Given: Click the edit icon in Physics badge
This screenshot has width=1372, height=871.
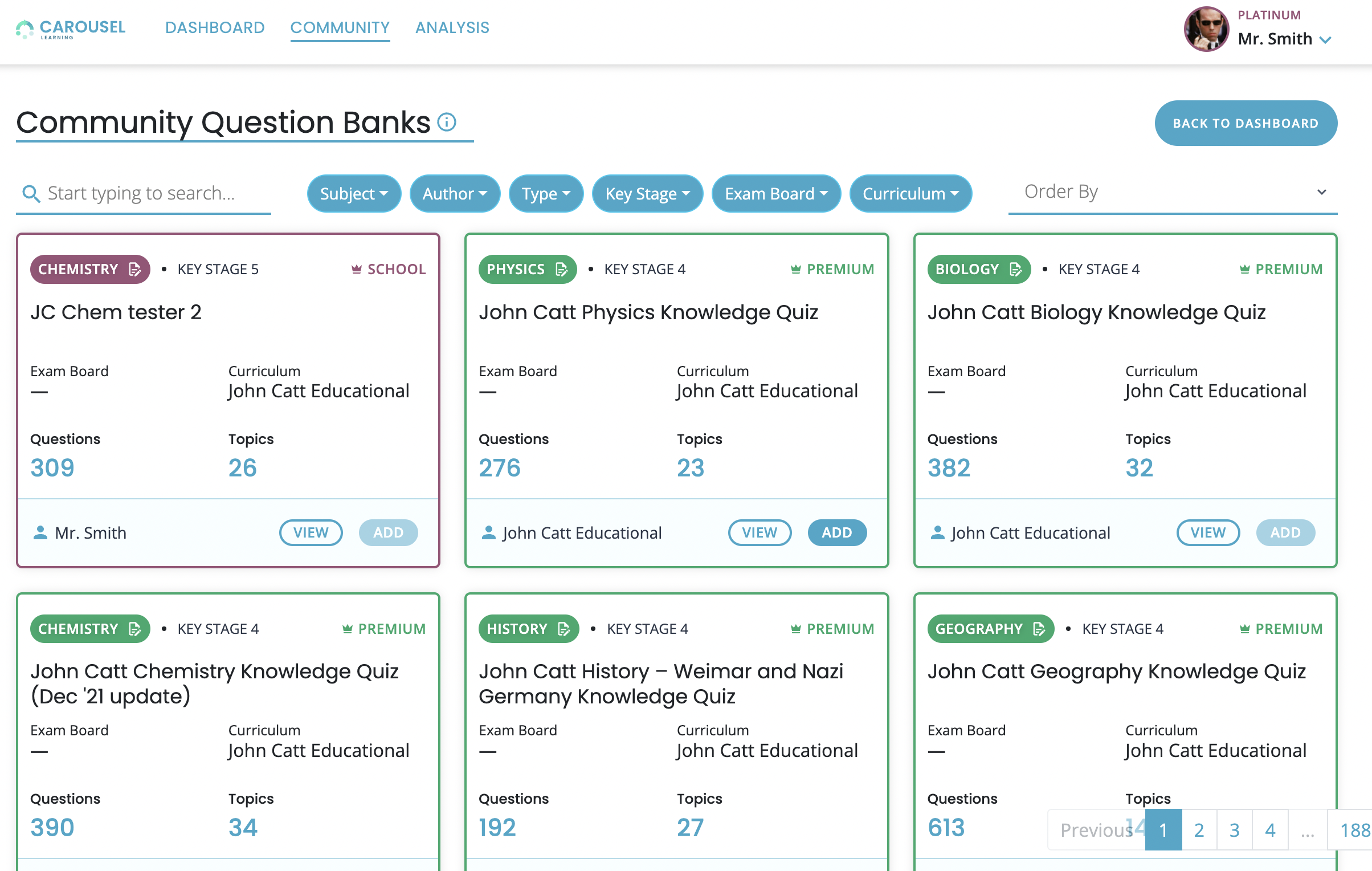Looking at the screenshot, I should coord(562,269).
